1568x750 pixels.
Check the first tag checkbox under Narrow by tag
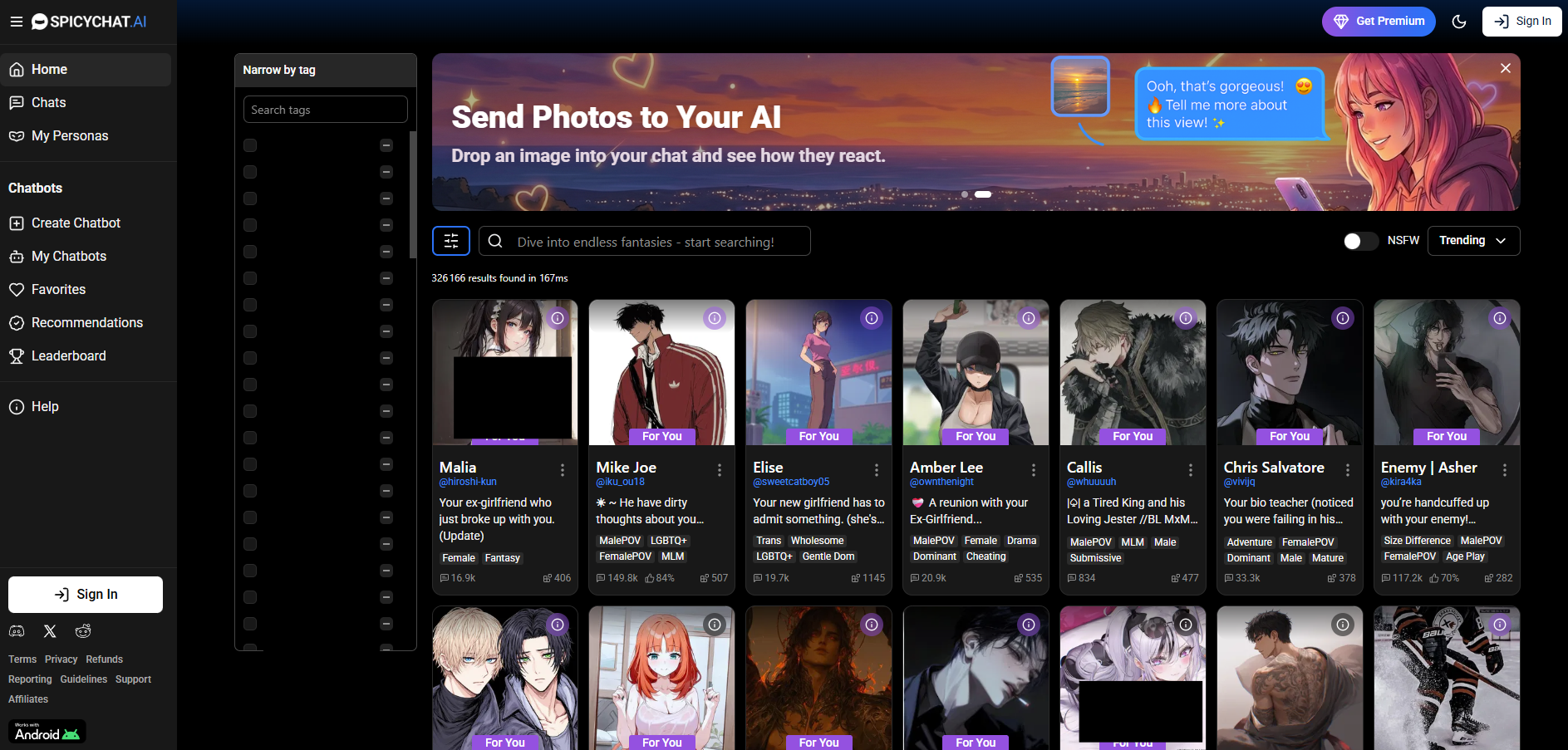250,145
